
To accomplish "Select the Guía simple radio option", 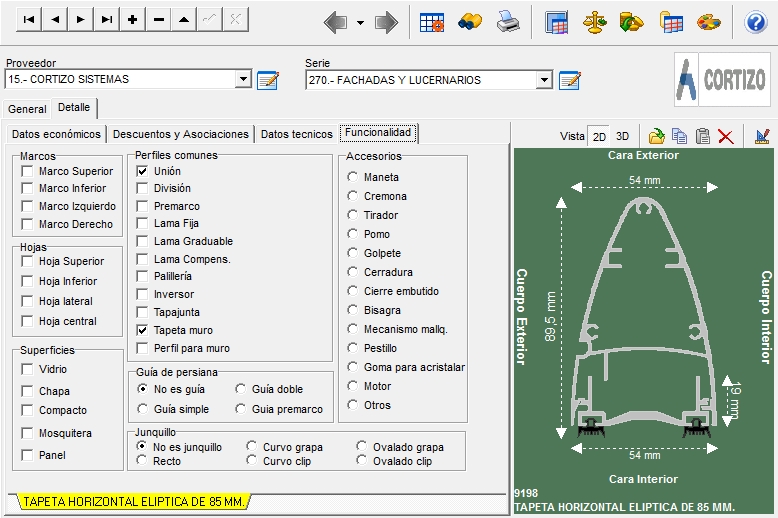I will 142,408.
